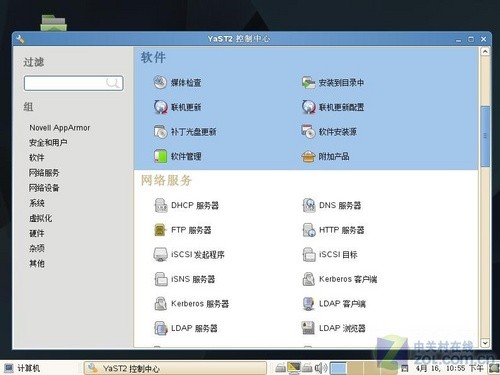Open the DHCP 服务器 icon

pyautogui.click(x=161, y=205)
